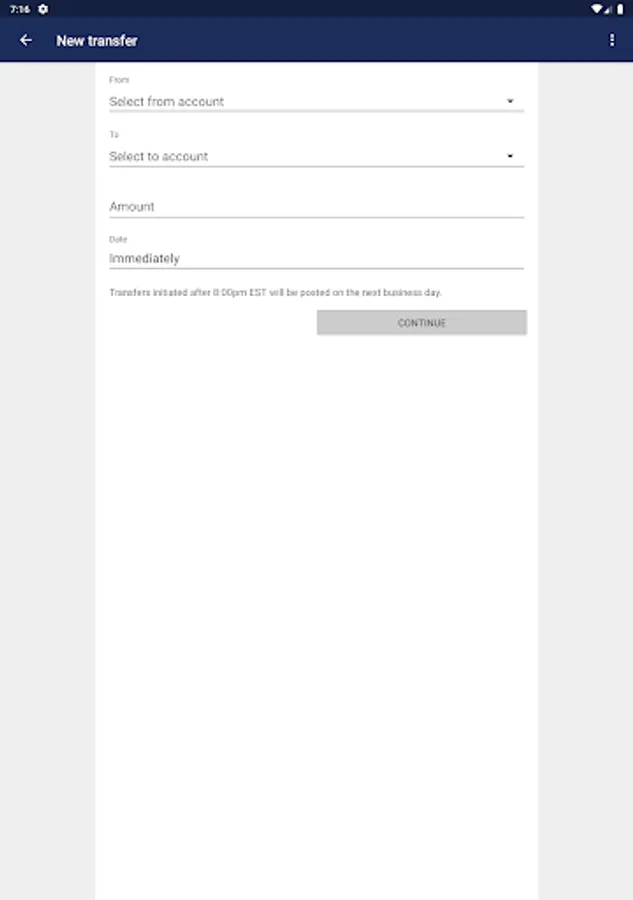Tap the 'New transfer' title

(x=97, y=41)
